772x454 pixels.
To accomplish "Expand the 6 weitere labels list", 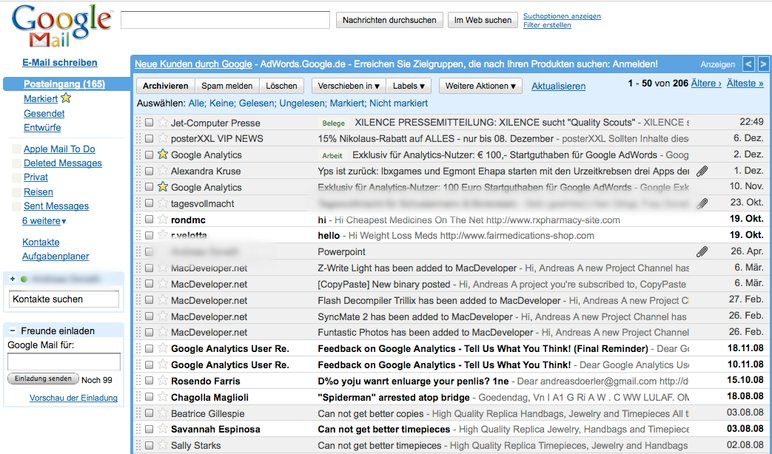I will (44, 221).
